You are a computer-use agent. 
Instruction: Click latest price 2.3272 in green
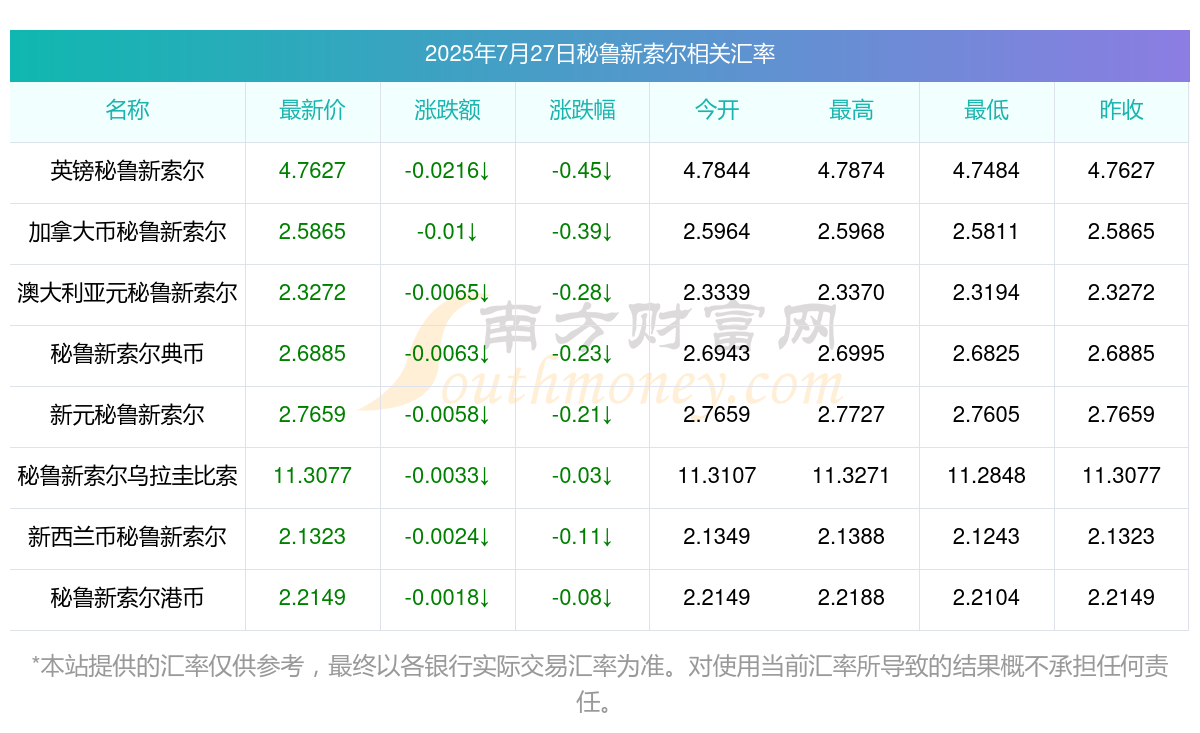312,293
